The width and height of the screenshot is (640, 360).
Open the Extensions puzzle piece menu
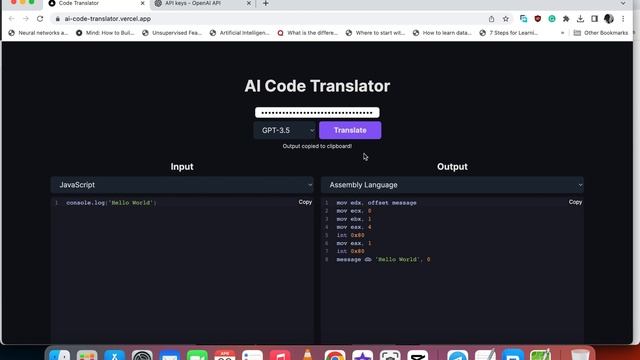click(x=566, y=19)
